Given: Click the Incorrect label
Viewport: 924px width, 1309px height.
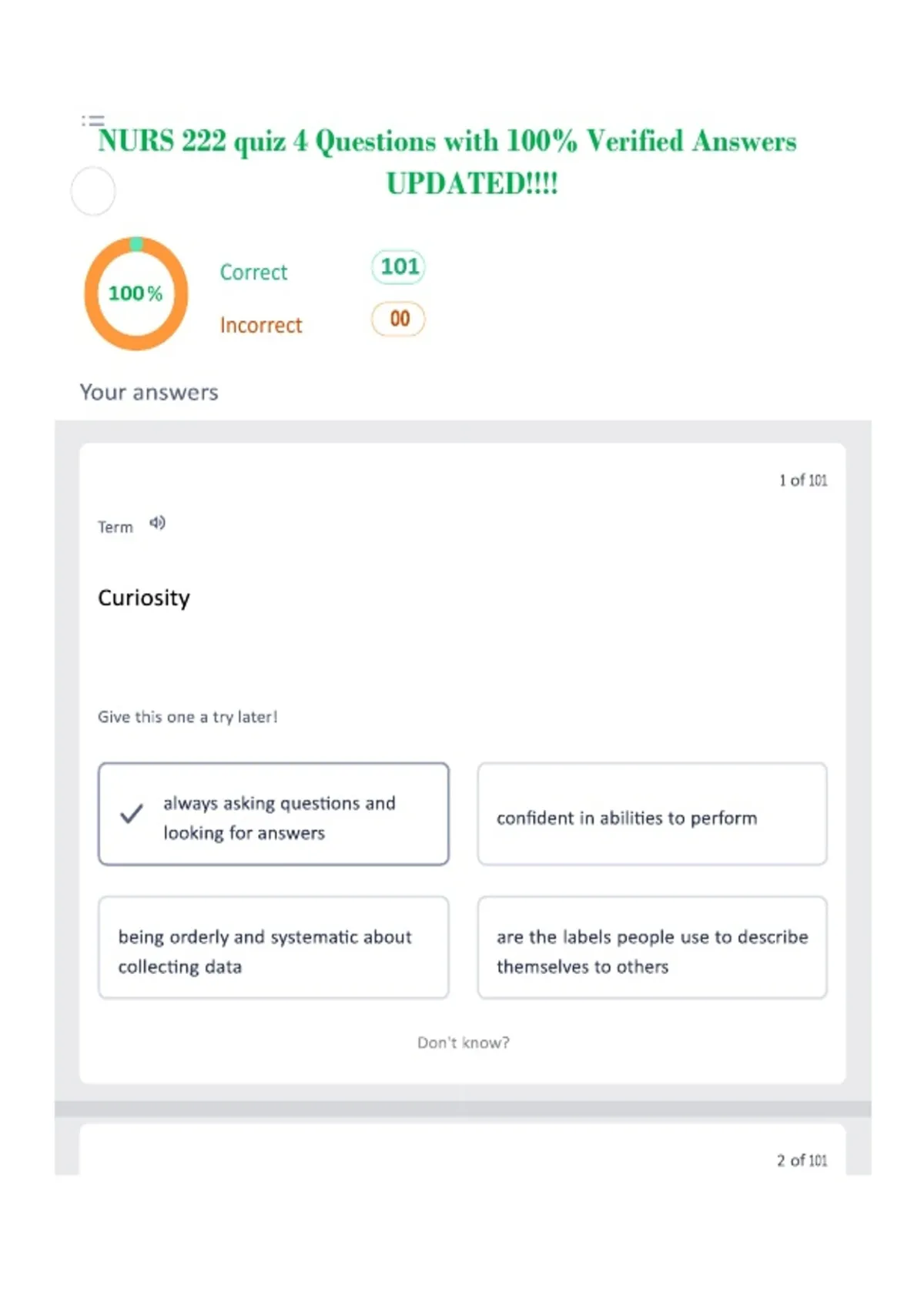Looking at the screenshot, I should point(261,326).
